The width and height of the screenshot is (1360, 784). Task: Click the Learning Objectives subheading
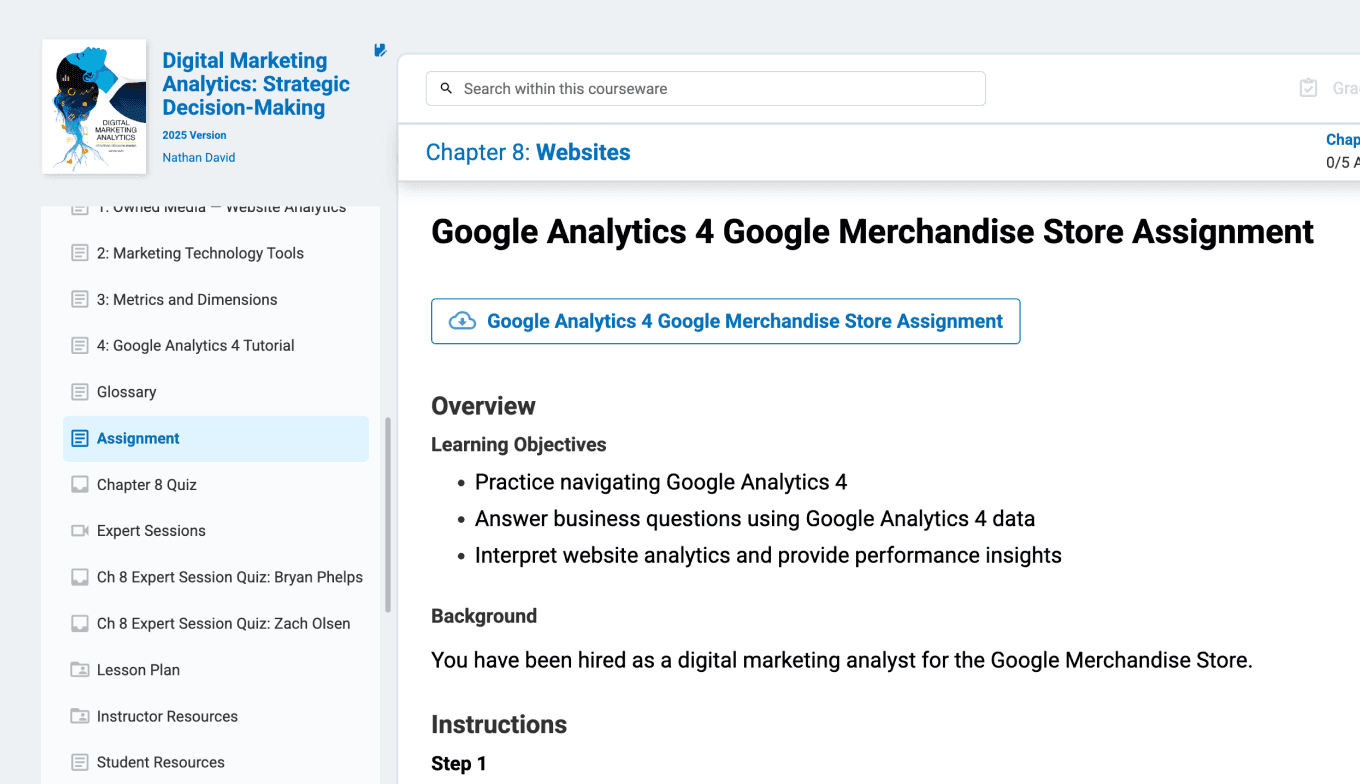(519, 445)
